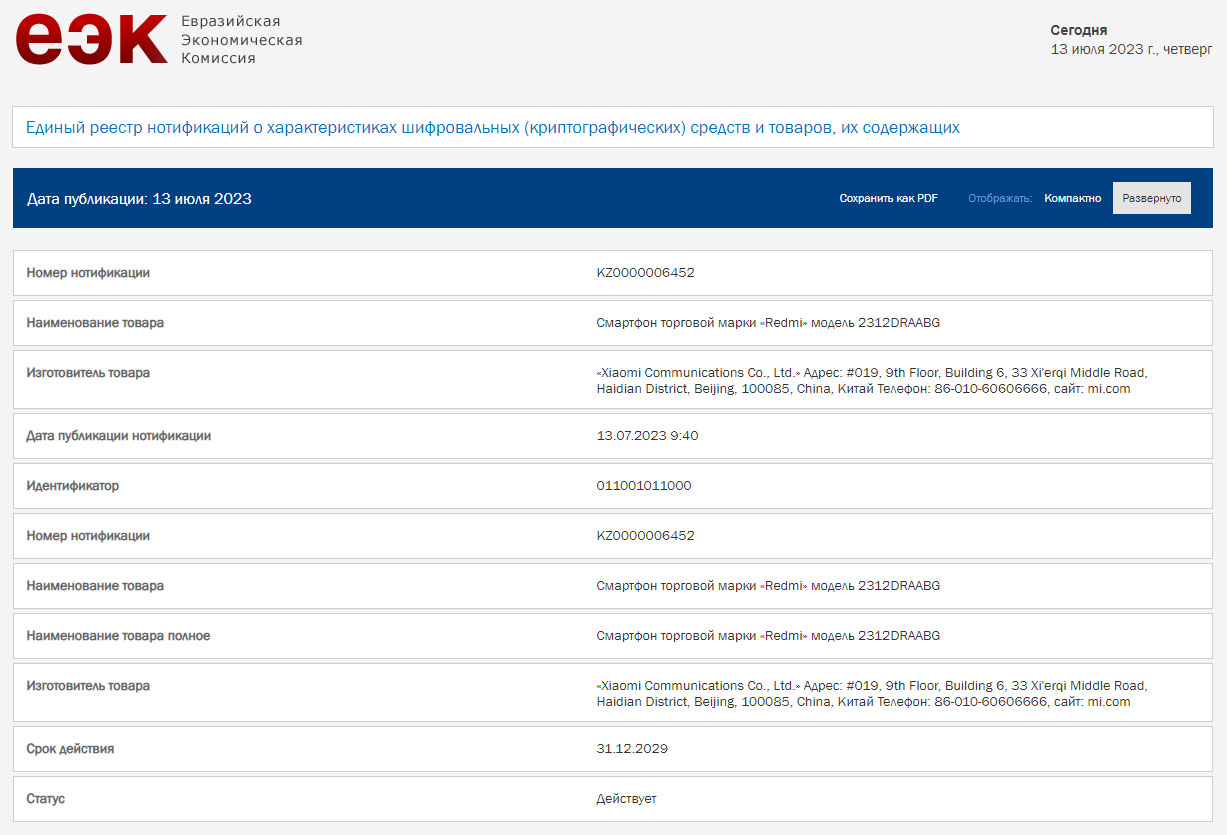Image resolution: width=1227 pixels, height=835 pixels.
Task: Click the second Изготовитель товара address text
Action: pyautogui.click(x=870, y=693)
